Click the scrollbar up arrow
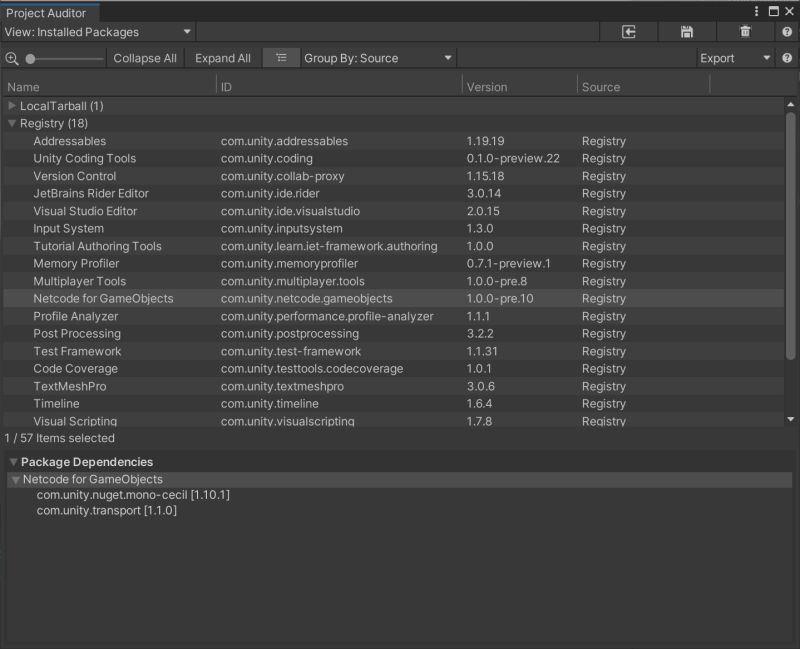 [790, 105]
